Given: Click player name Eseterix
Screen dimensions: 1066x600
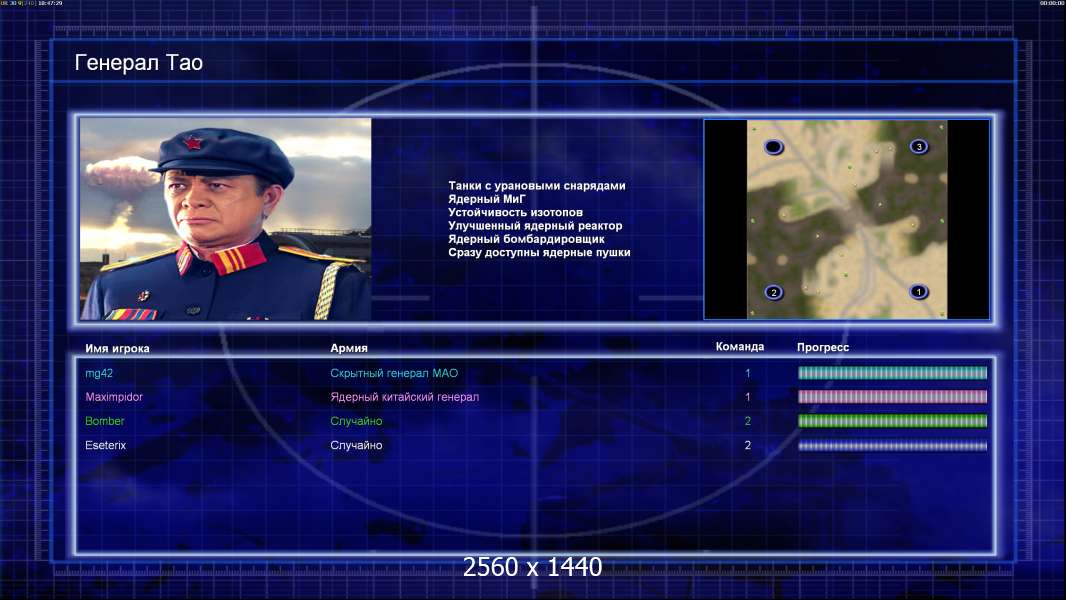Looking at the screenshot, I should coord(105,445).
